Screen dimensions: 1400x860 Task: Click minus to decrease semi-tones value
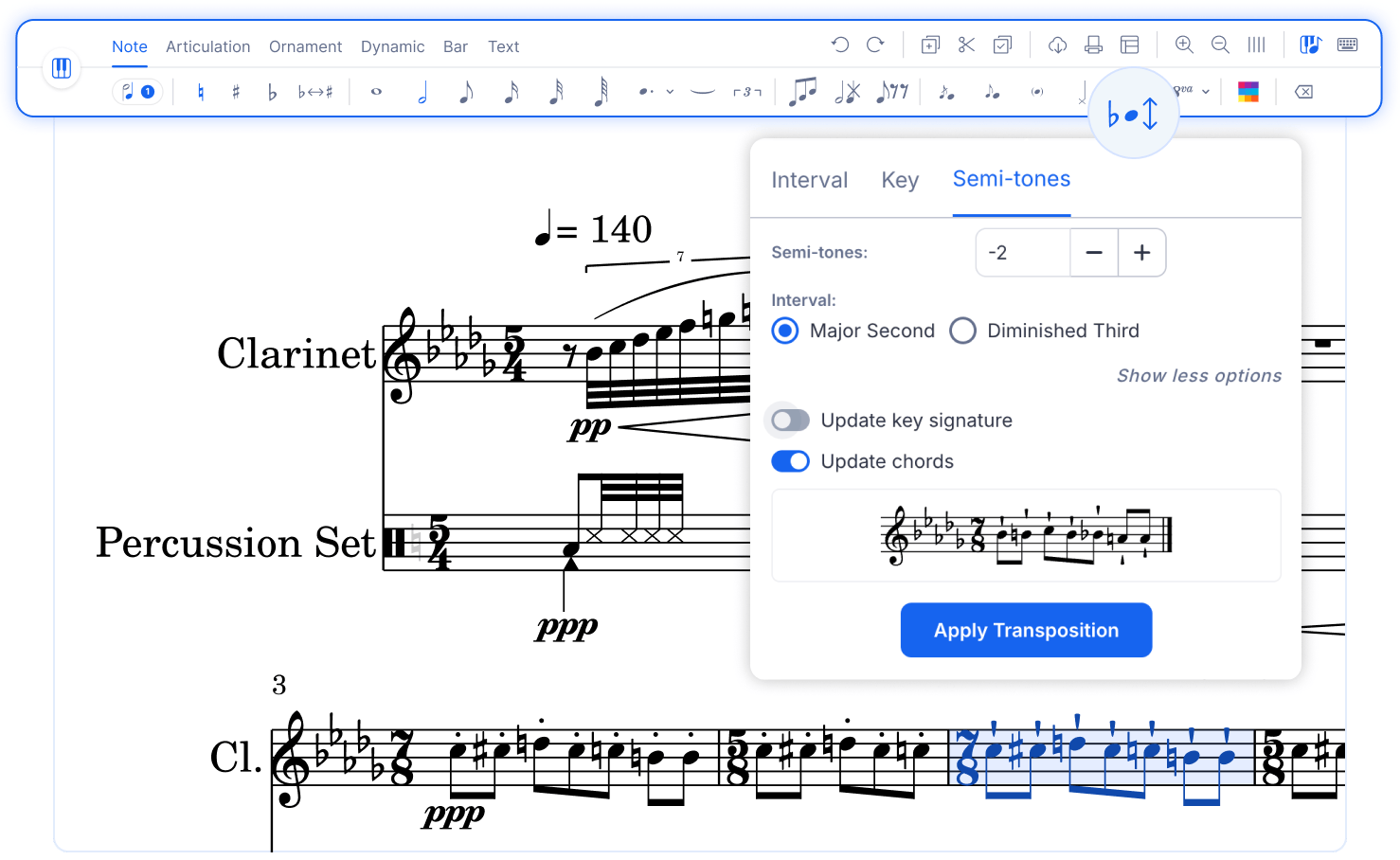[1094, 252]
